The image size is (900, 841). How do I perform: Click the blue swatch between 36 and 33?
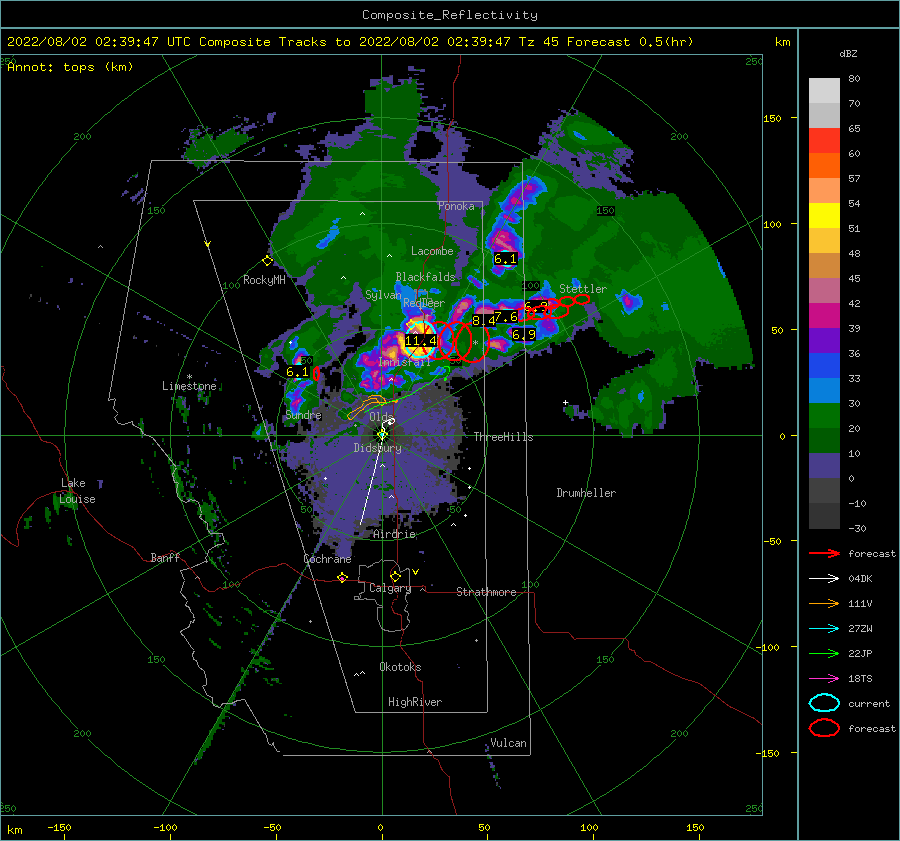coord(824,365)
